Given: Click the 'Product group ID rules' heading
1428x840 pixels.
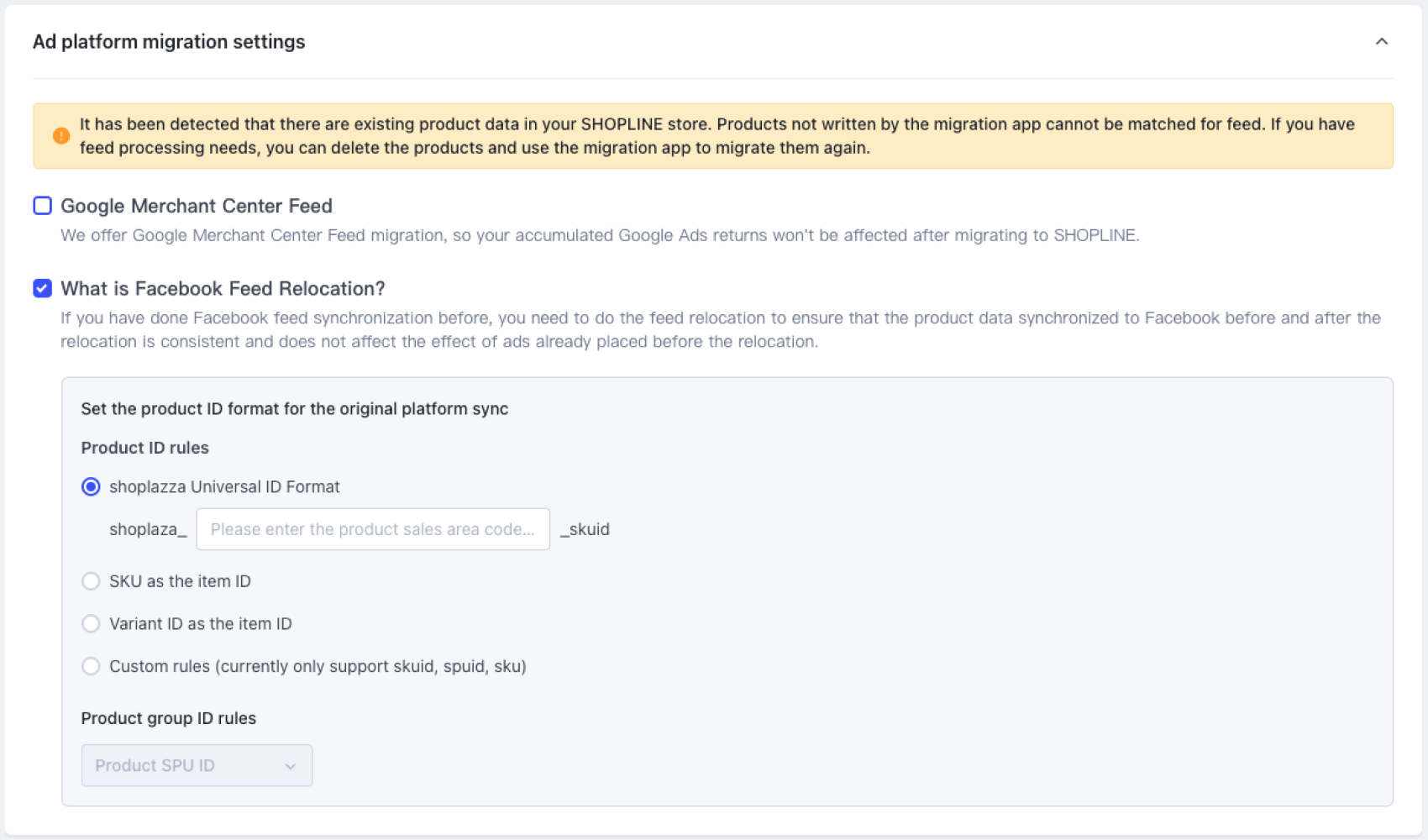Looking at the screenshot, I should click(x=168, y=718).
